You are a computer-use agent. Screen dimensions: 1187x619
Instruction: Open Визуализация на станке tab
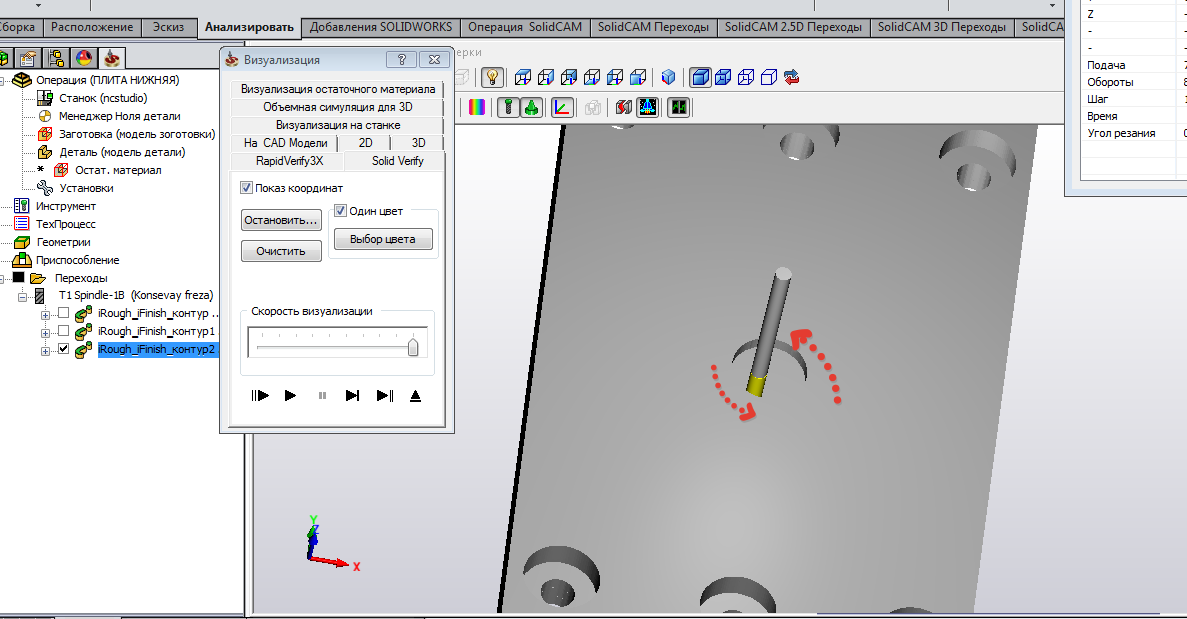(338, 125)
